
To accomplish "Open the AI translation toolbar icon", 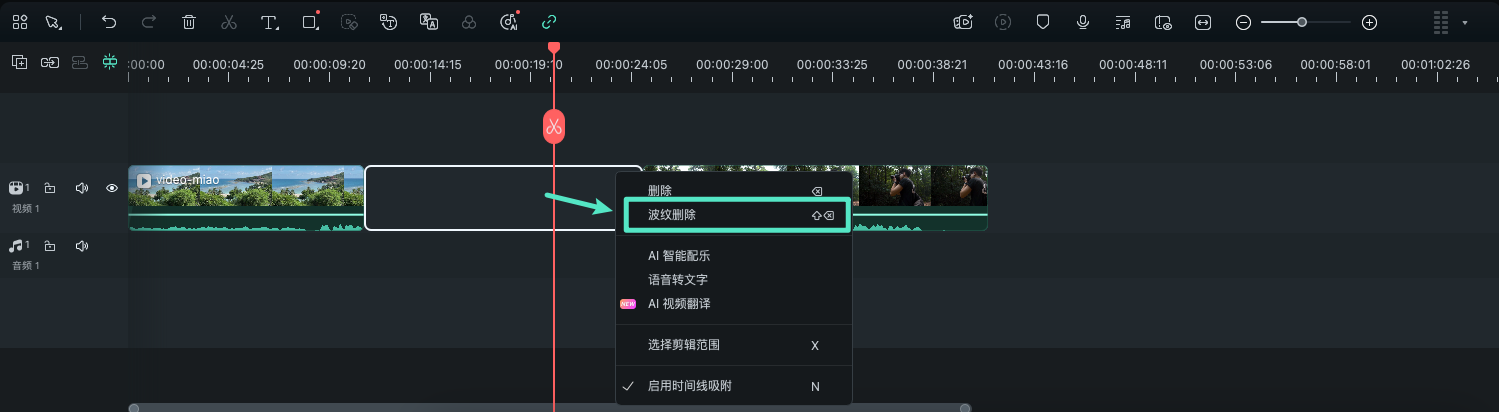I will tap(429, 22).
